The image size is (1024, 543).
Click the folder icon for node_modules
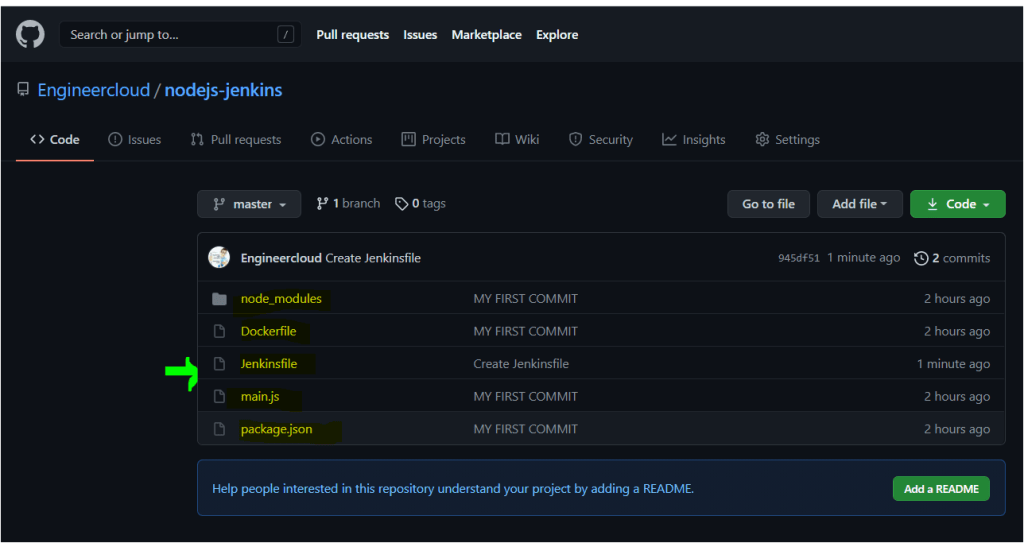click(x=219, y=299)
